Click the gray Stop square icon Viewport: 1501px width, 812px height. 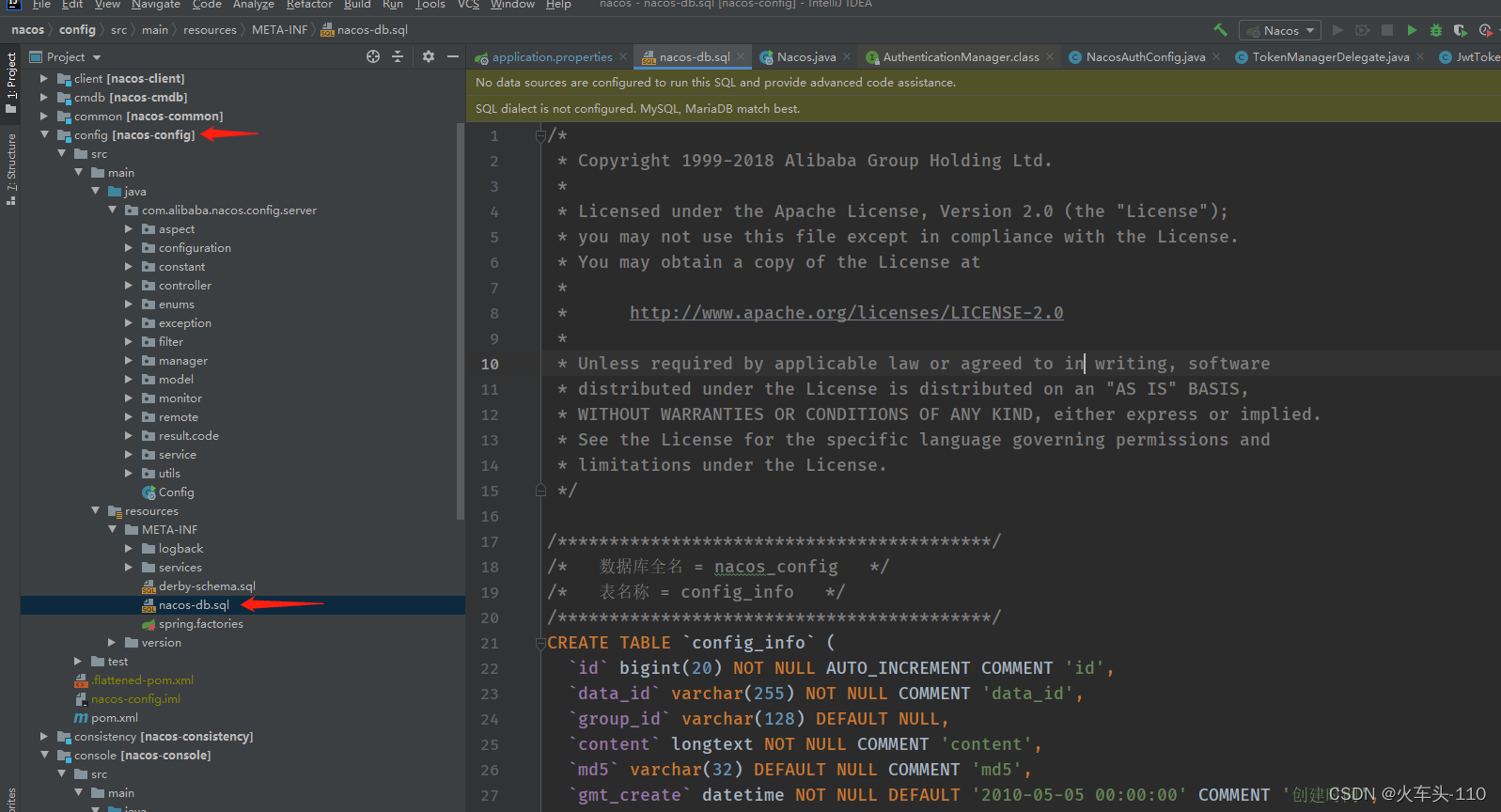[1387, 30]
